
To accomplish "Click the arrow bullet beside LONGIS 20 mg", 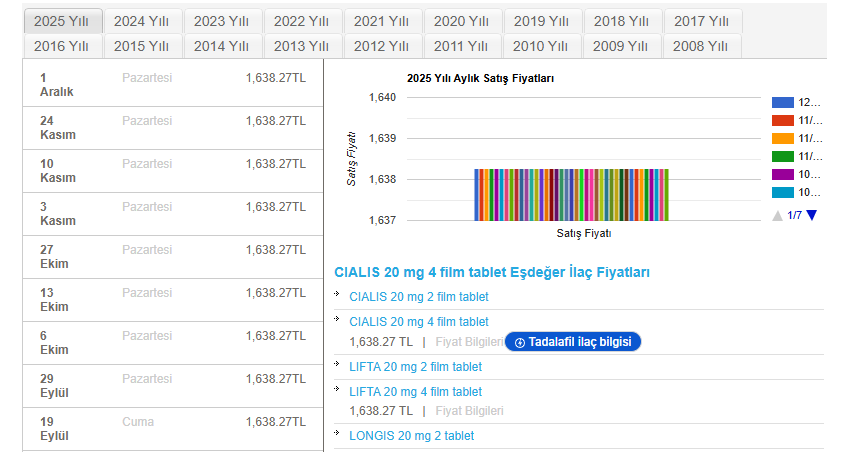I will pos(337,432).
